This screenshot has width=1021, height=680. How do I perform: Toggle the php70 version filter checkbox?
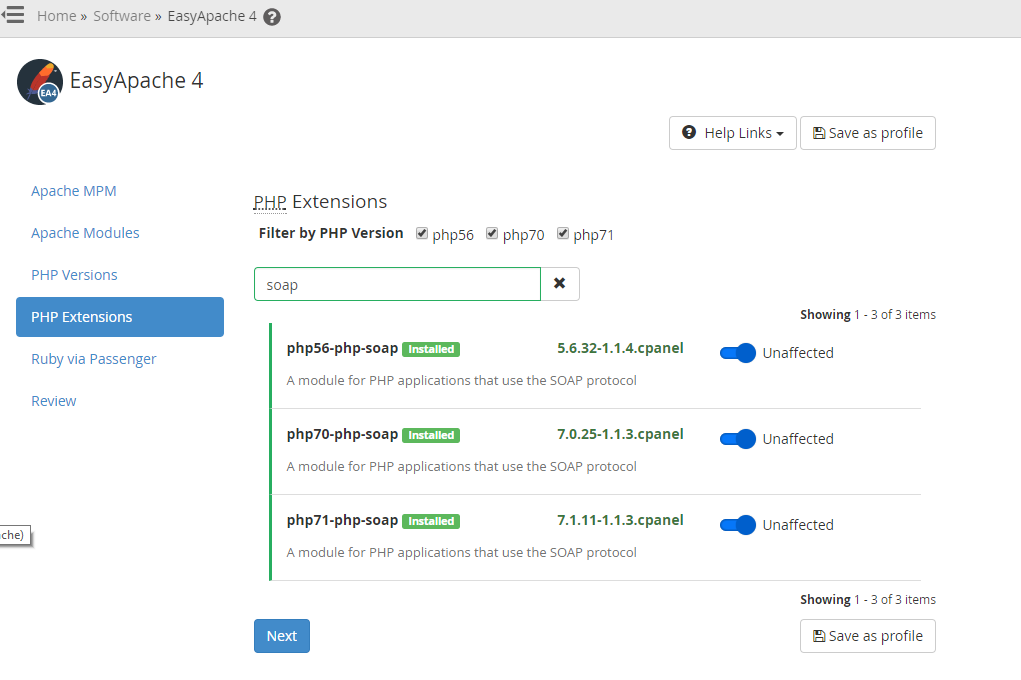[492, 233]
